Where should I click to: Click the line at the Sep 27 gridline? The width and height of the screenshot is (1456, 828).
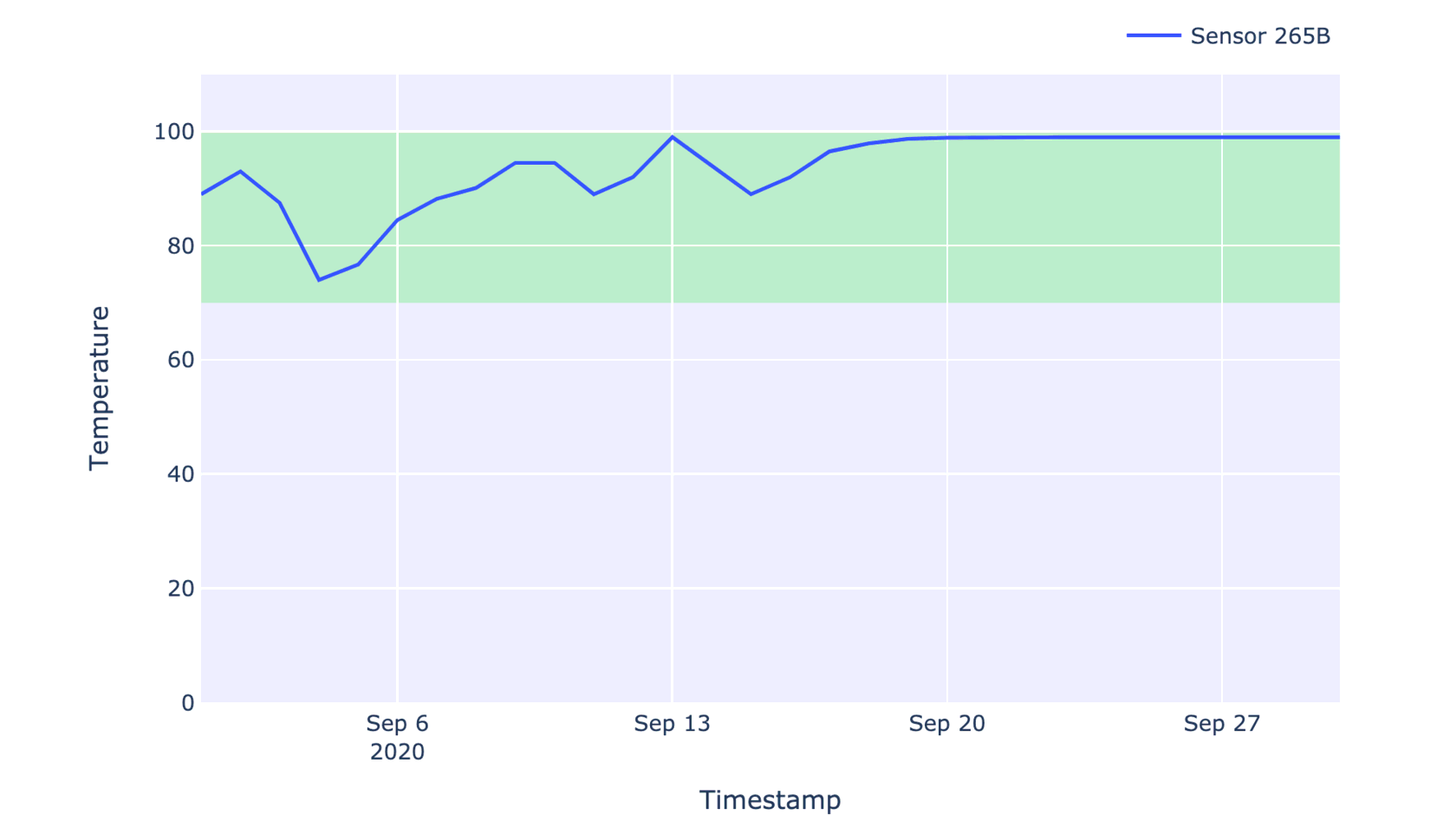pos(1222,137)
